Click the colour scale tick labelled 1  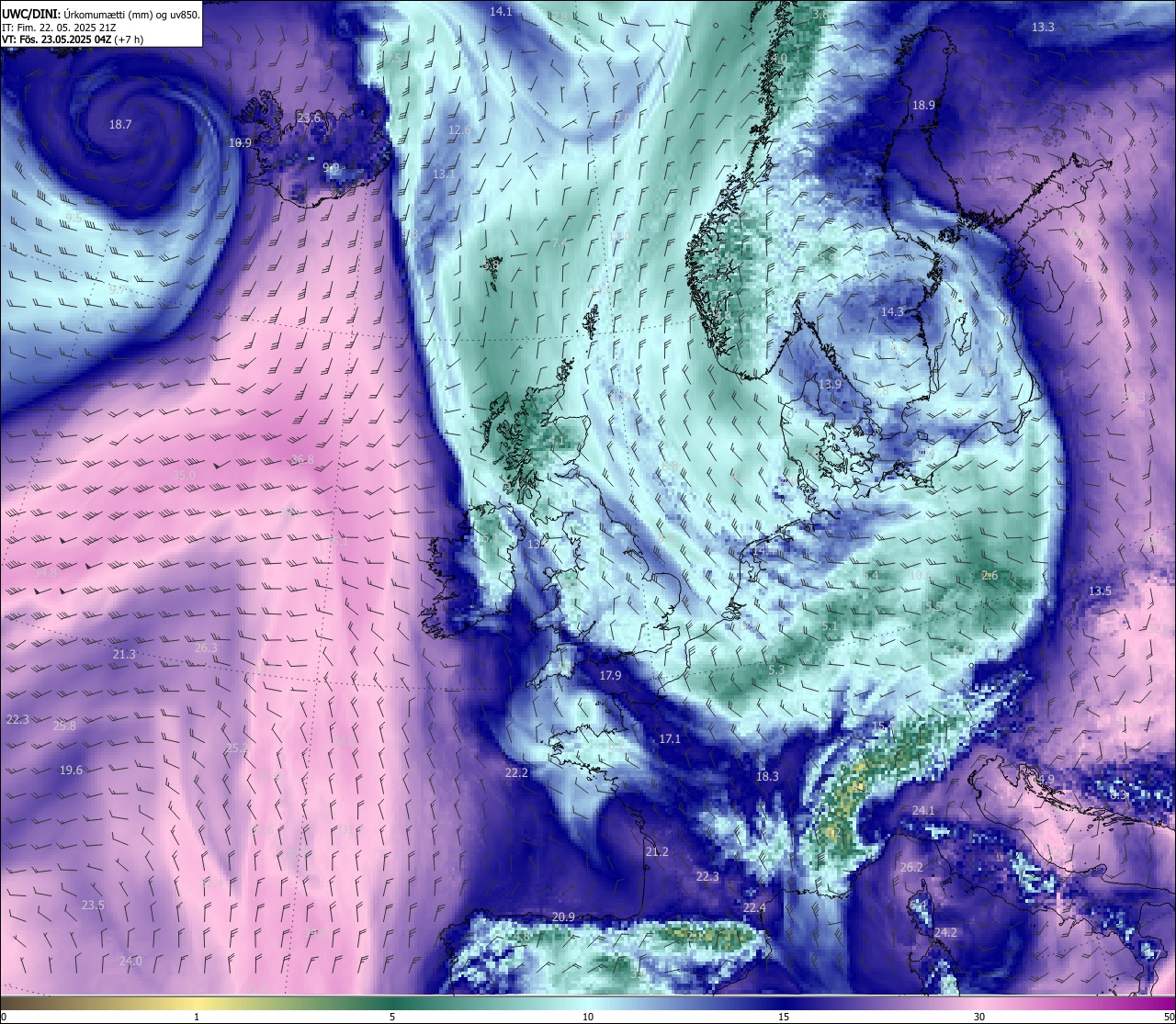coord(197,1017)
